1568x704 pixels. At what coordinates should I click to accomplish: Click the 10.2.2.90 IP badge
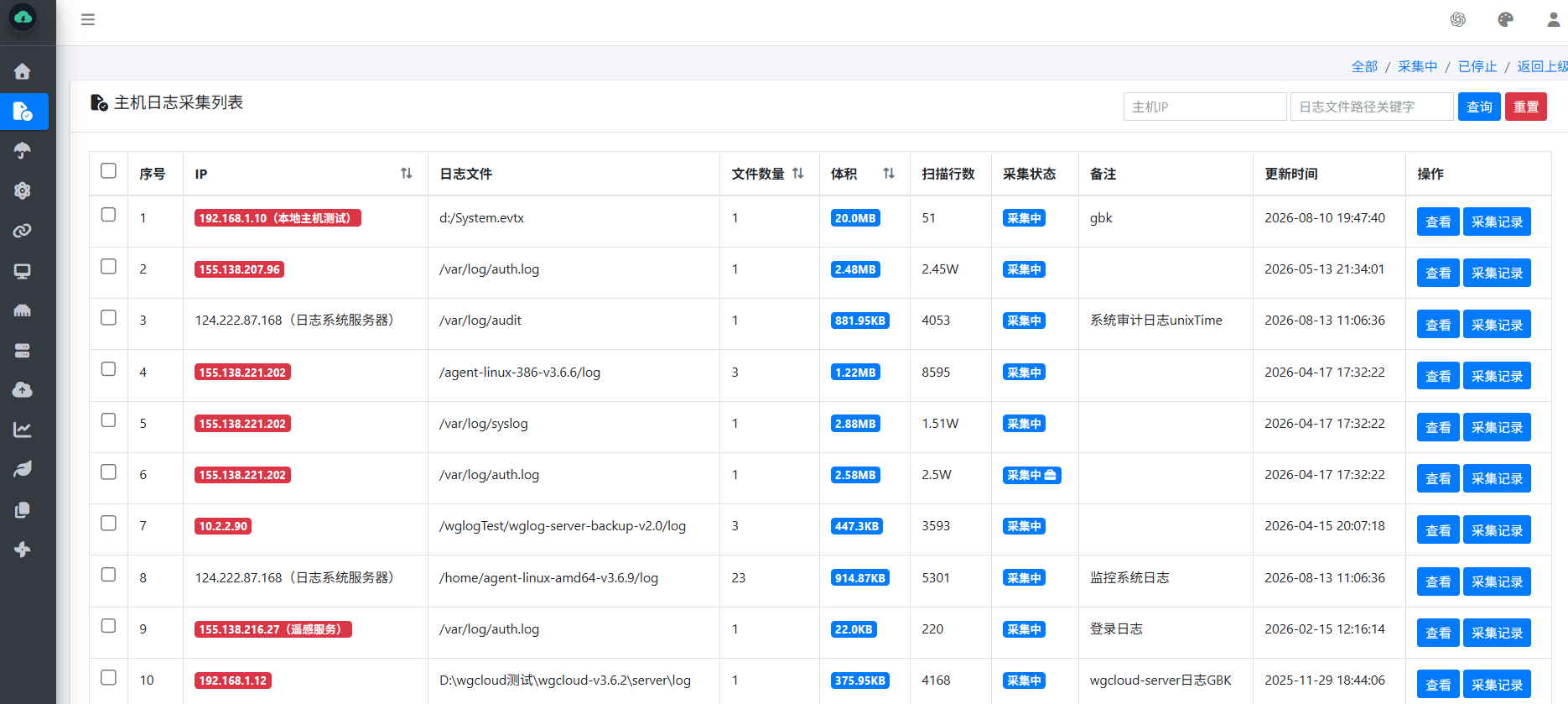[223, 526]
